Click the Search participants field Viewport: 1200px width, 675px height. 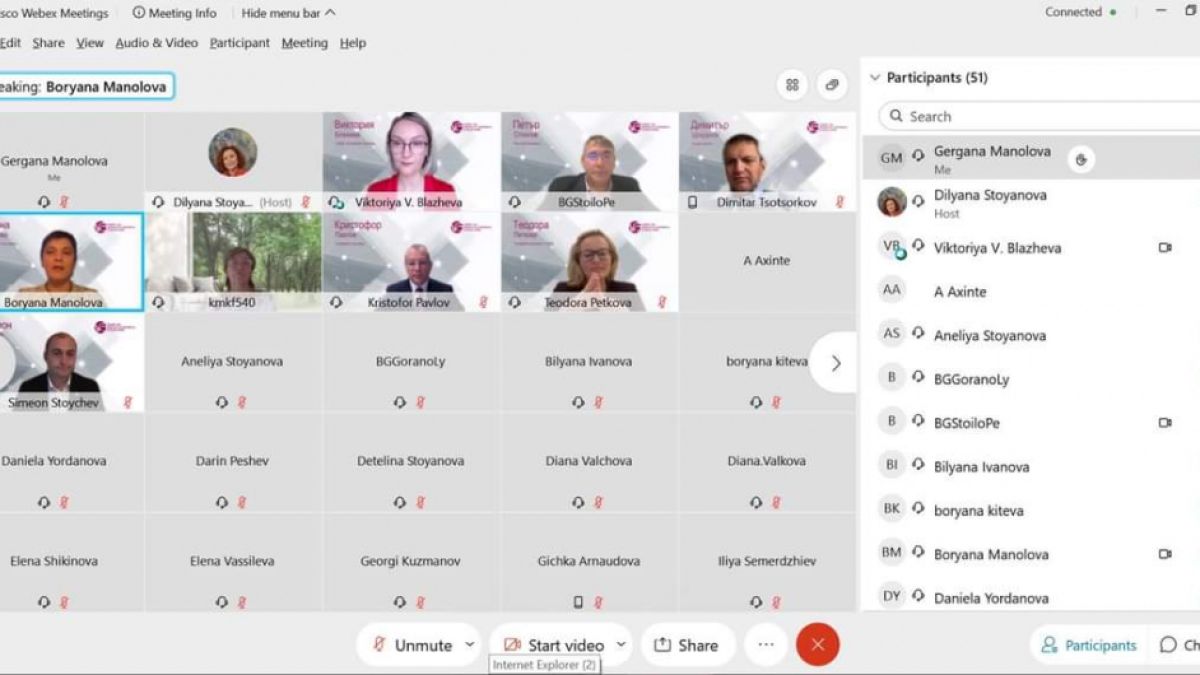click(1040, 116)
